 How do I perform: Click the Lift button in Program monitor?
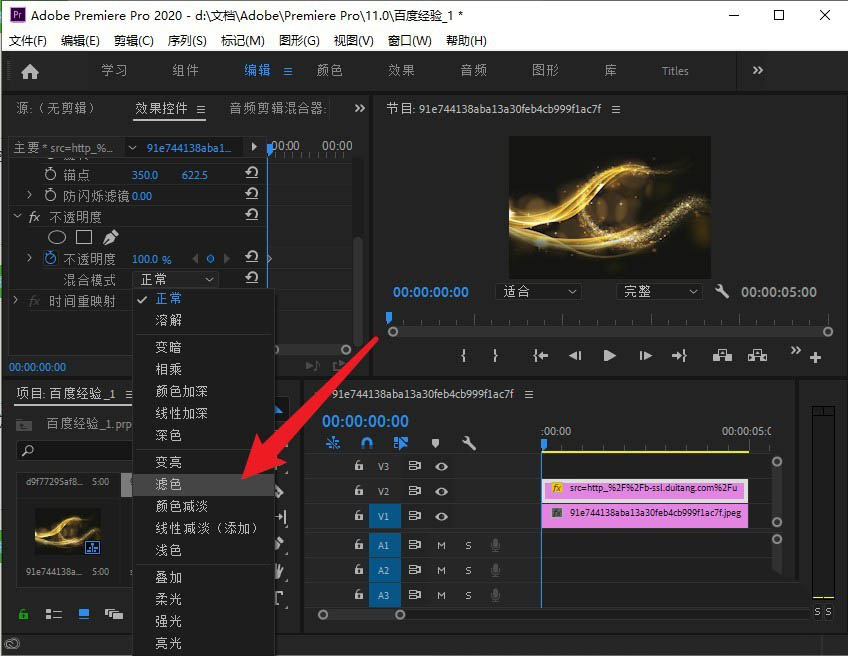(x=721, y=355)
